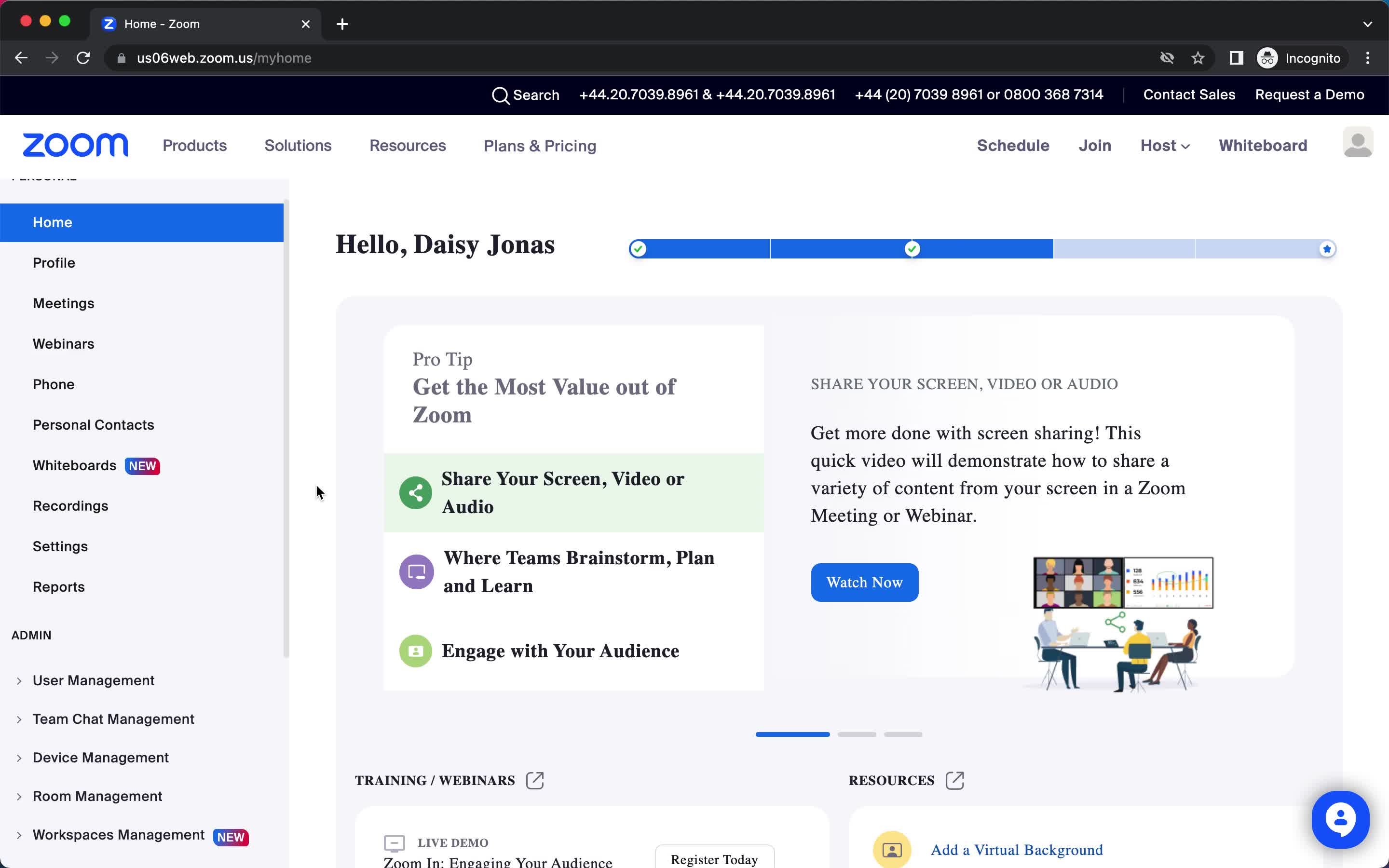The height and width of the screenshot is (868, 1389).
Task: Select Where Teams Brainstorm, Plan and Learn tip
Action: pos(573,572)
